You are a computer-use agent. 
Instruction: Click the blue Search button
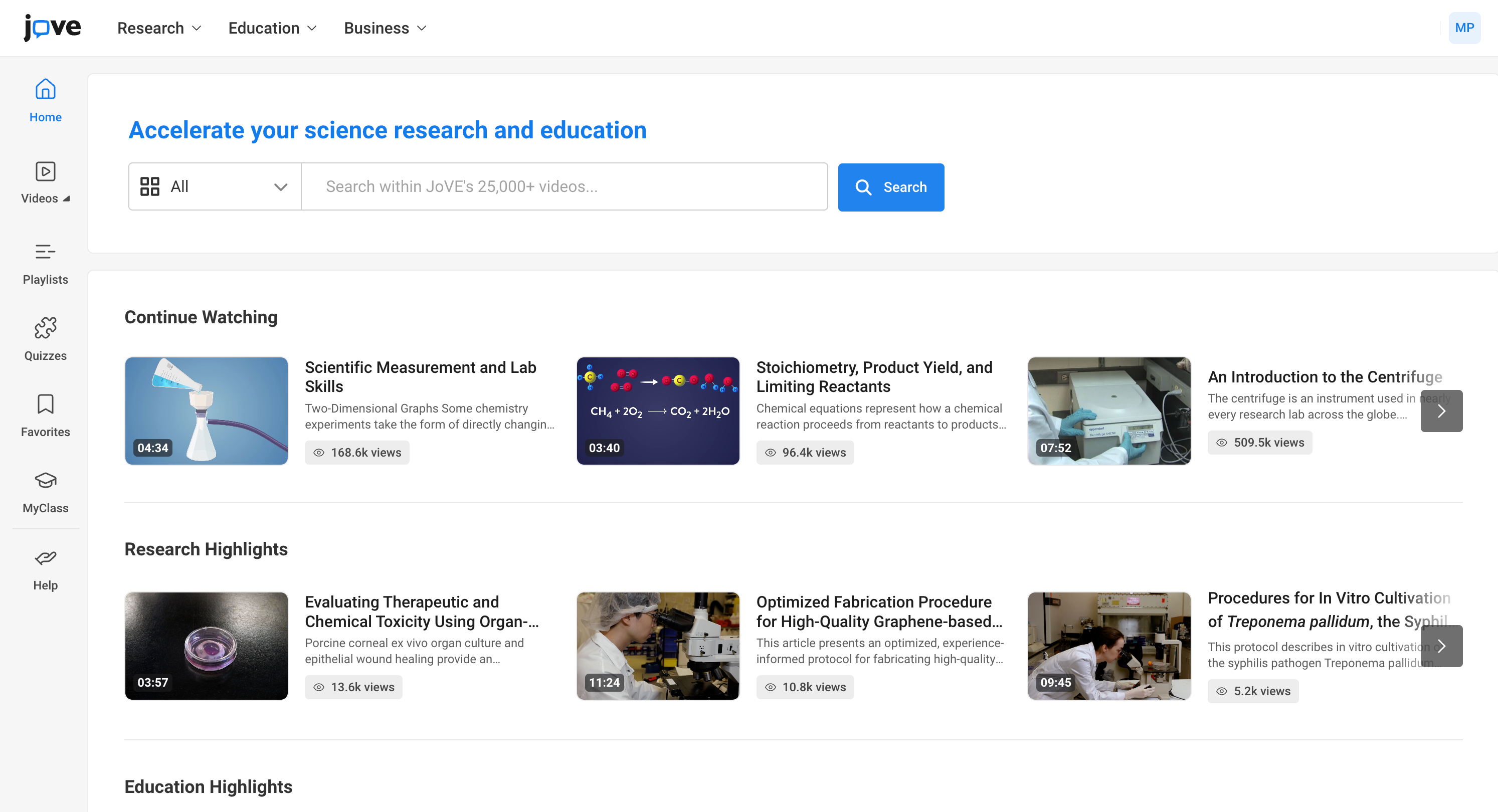pos(890,187)
